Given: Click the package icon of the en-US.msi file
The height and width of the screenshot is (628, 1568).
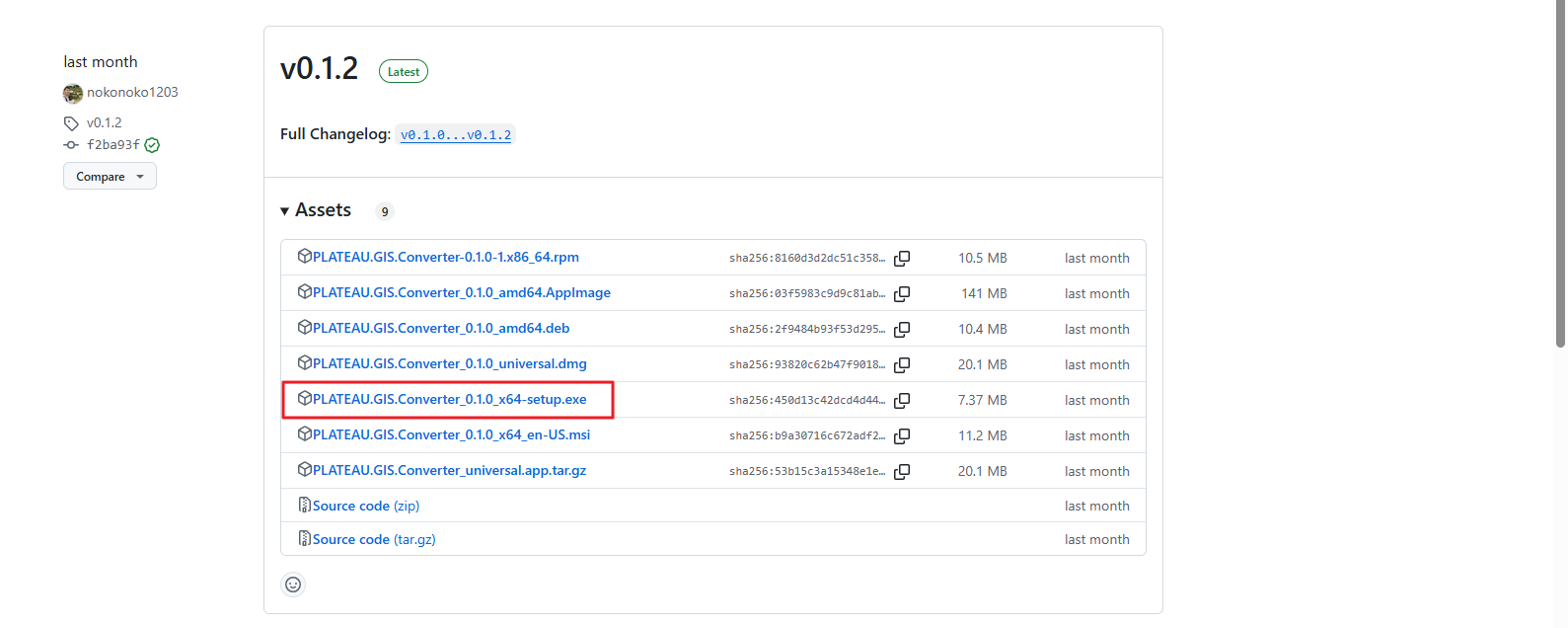Looking at the screenshot, I should click(305, 434).
